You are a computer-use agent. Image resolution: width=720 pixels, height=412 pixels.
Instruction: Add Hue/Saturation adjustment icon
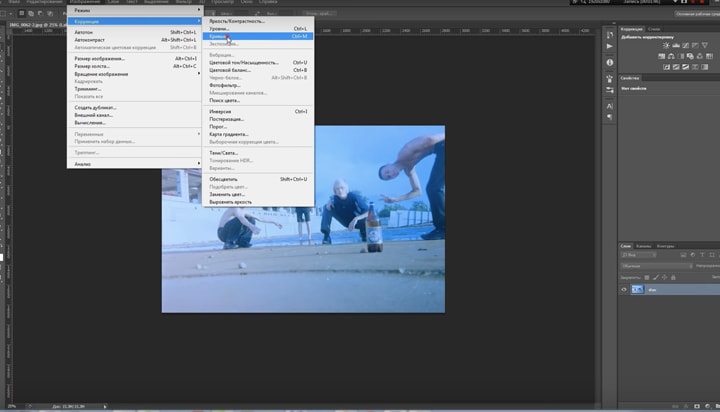(662, 56)
